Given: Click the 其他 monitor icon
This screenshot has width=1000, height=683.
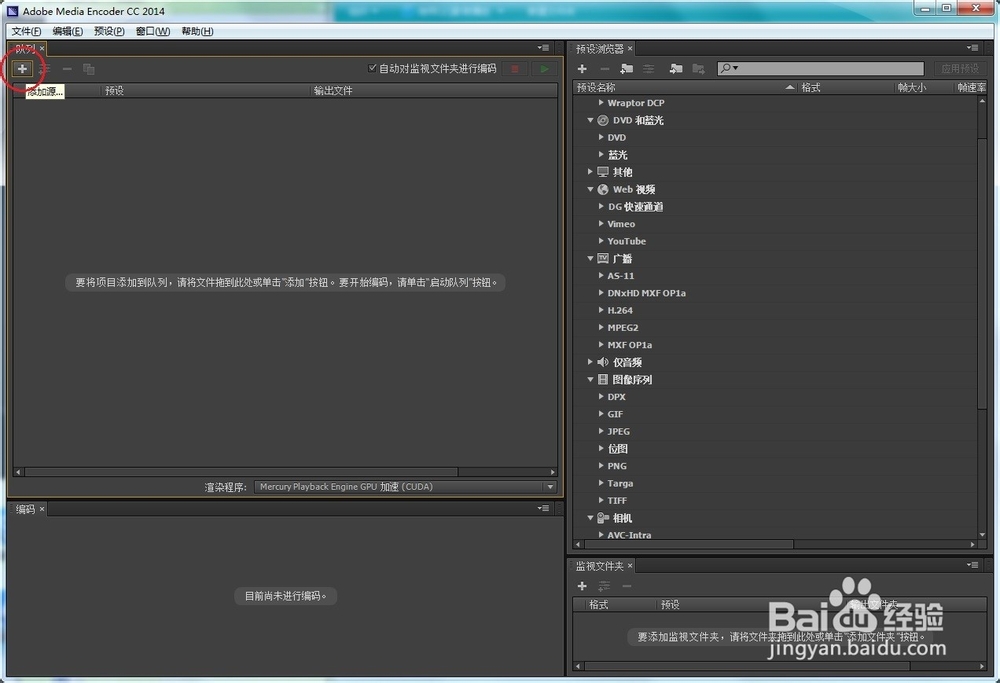Looking at the screenshot, I should point(603,172).
